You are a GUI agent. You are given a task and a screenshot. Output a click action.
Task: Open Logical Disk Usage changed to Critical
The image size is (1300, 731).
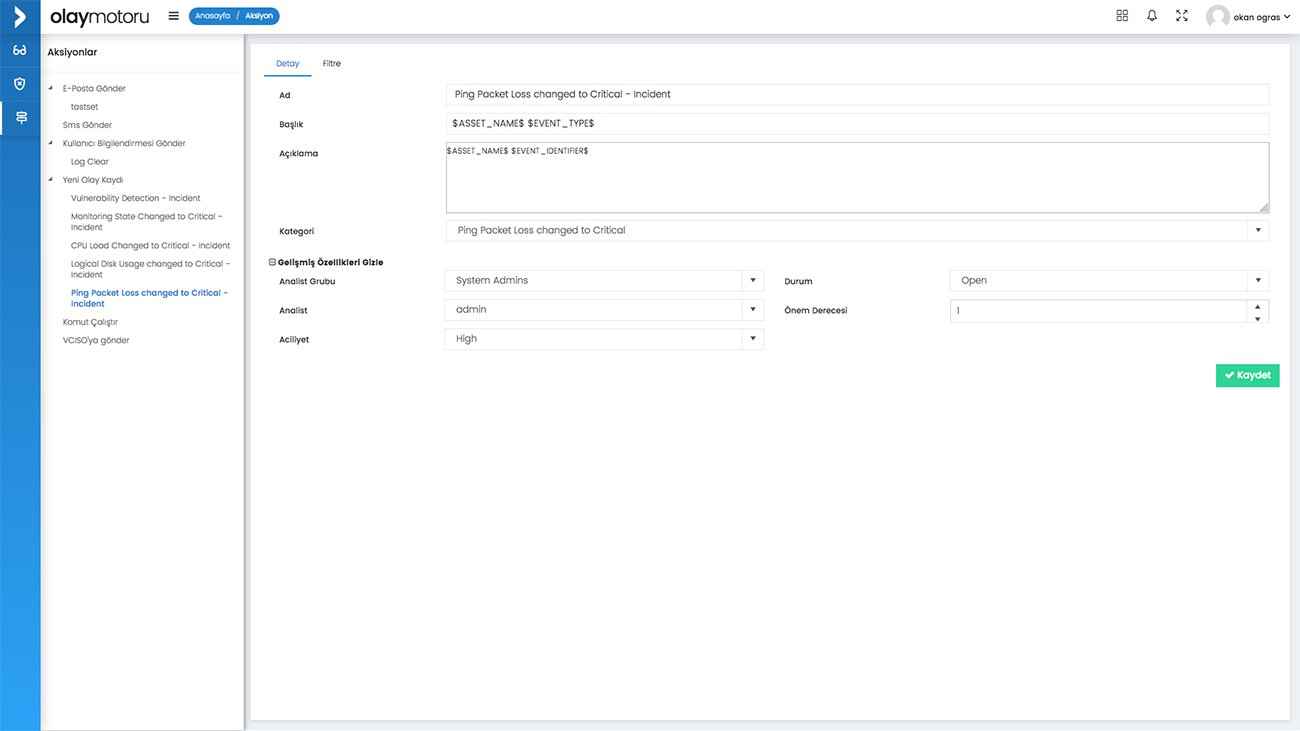tap(150, 269)
